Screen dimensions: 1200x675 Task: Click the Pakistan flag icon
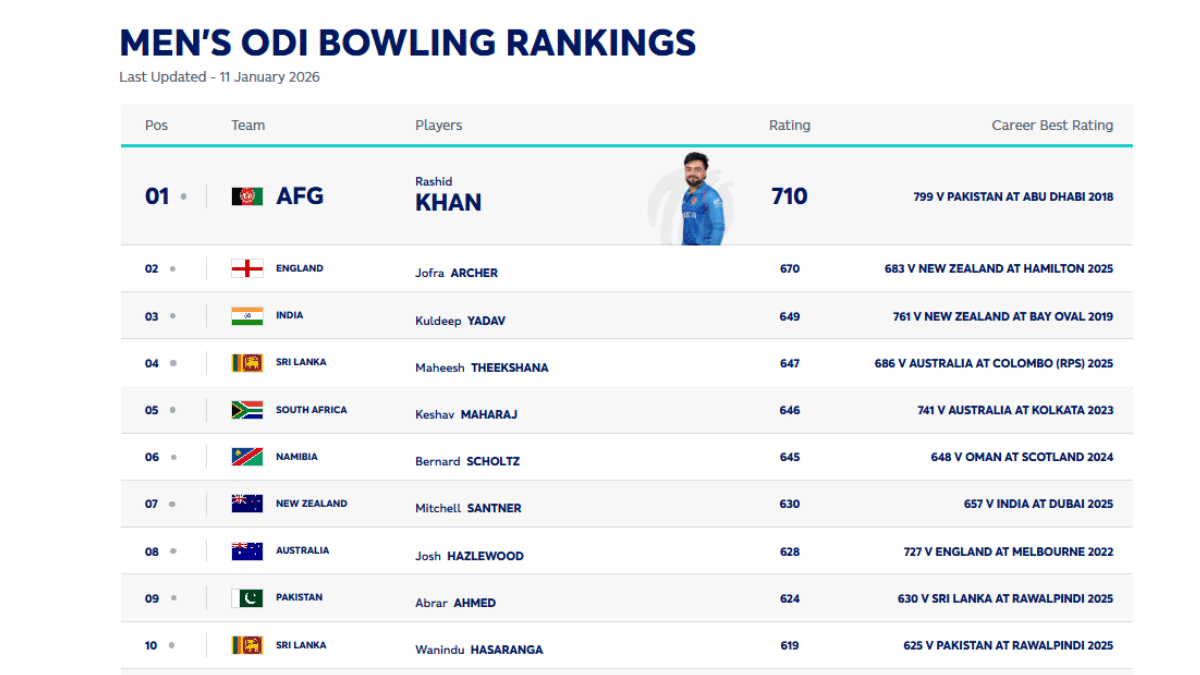click(x=247, y=598)
